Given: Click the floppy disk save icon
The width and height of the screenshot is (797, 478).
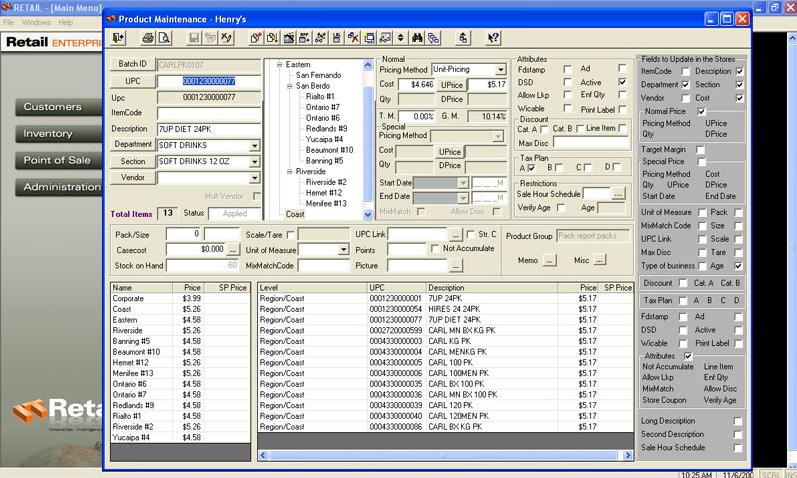Looking at the screenshot, I should [194, 38].
